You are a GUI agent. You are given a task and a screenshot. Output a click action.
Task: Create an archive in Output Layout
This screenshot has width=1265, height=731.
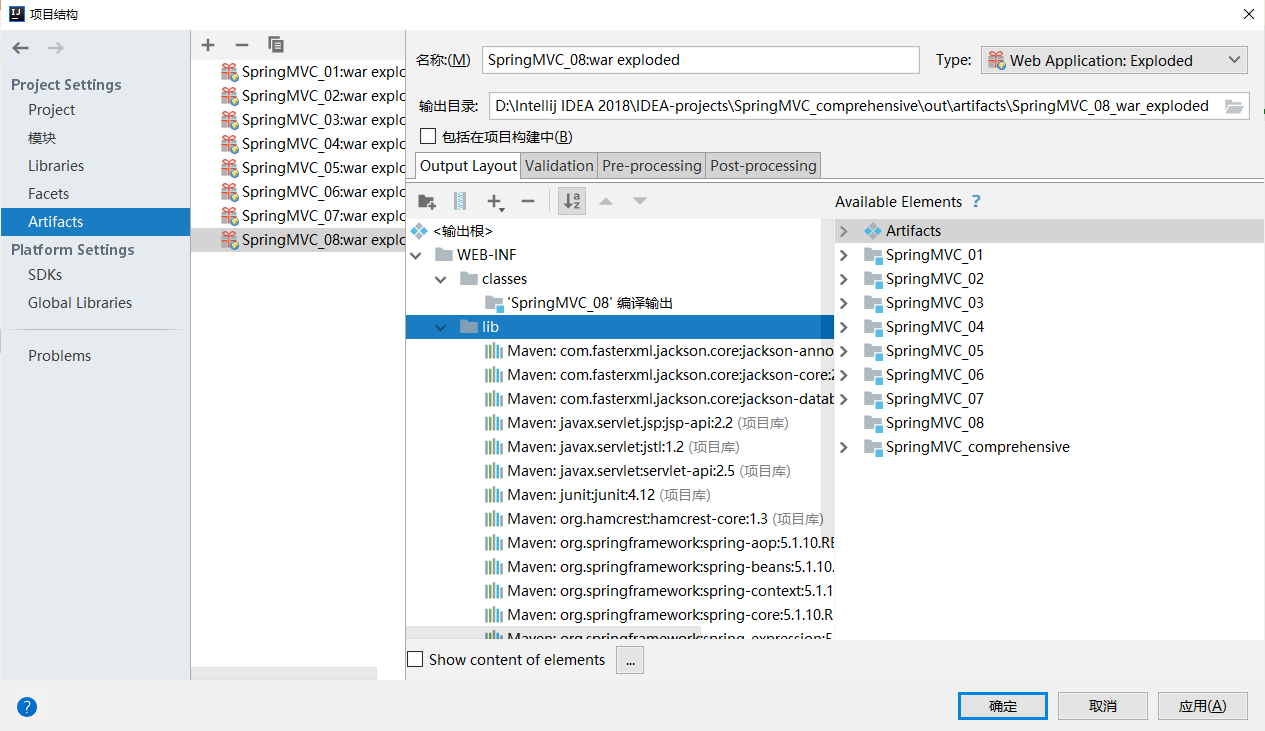[460, 201]
